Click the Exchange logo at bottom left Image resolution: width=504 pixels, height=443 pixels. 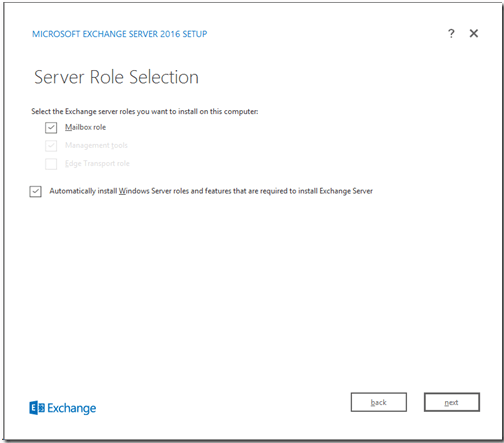pyautogui.click(x=63, y=408)
